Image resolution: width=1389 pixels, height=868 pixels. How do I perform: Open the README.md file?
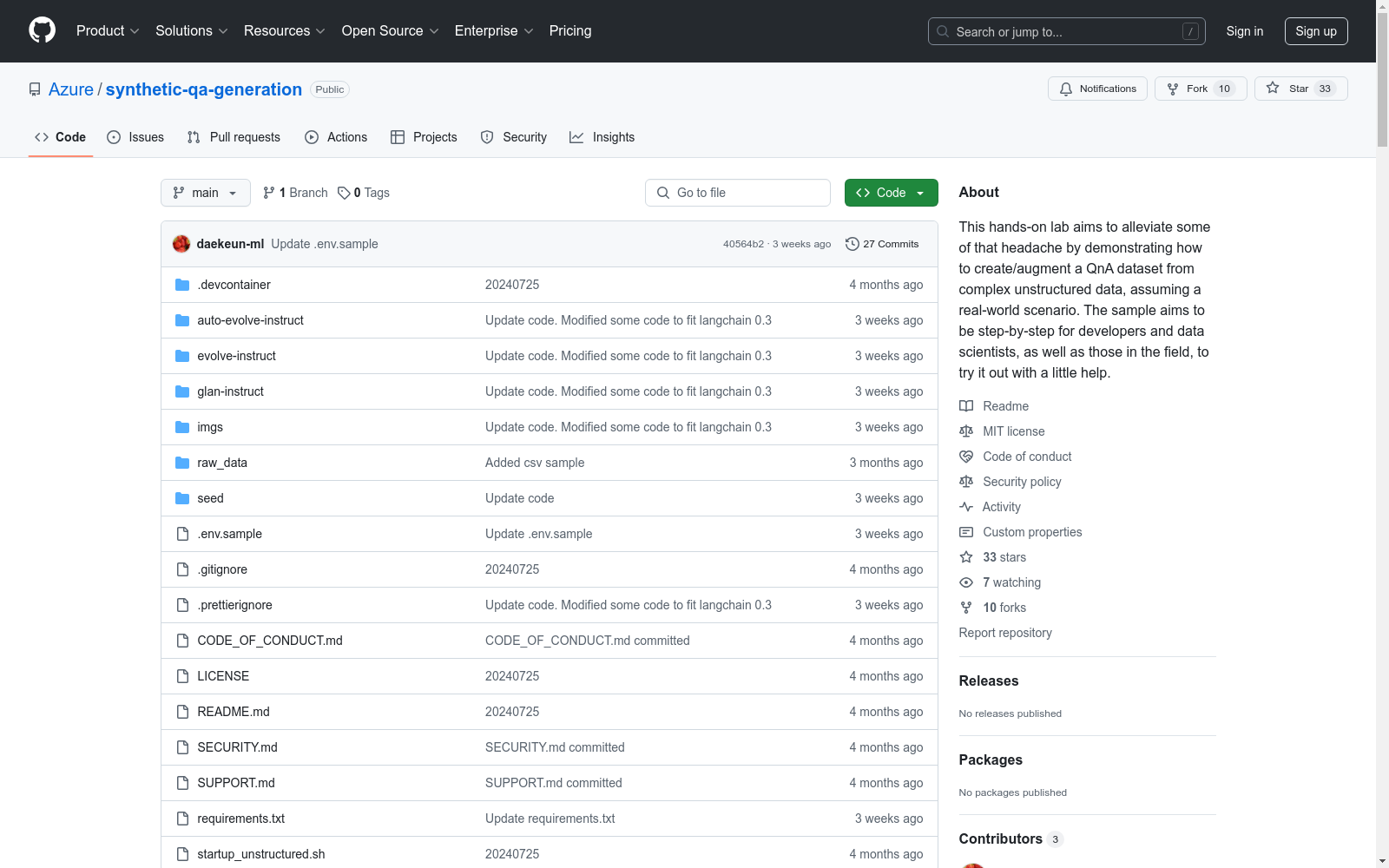(234, 712)
